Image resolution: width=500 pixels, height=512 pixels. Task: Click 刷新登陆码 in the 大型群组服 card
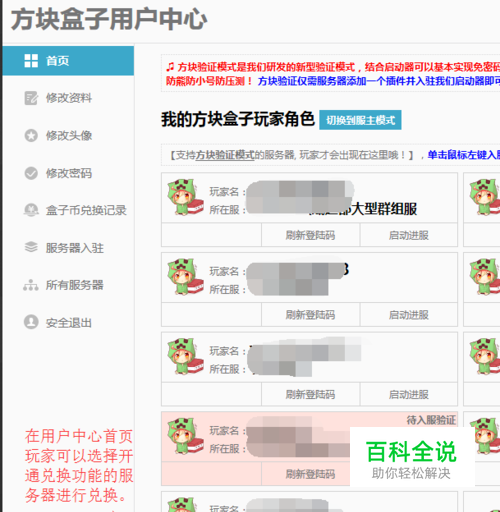[310, 235]
